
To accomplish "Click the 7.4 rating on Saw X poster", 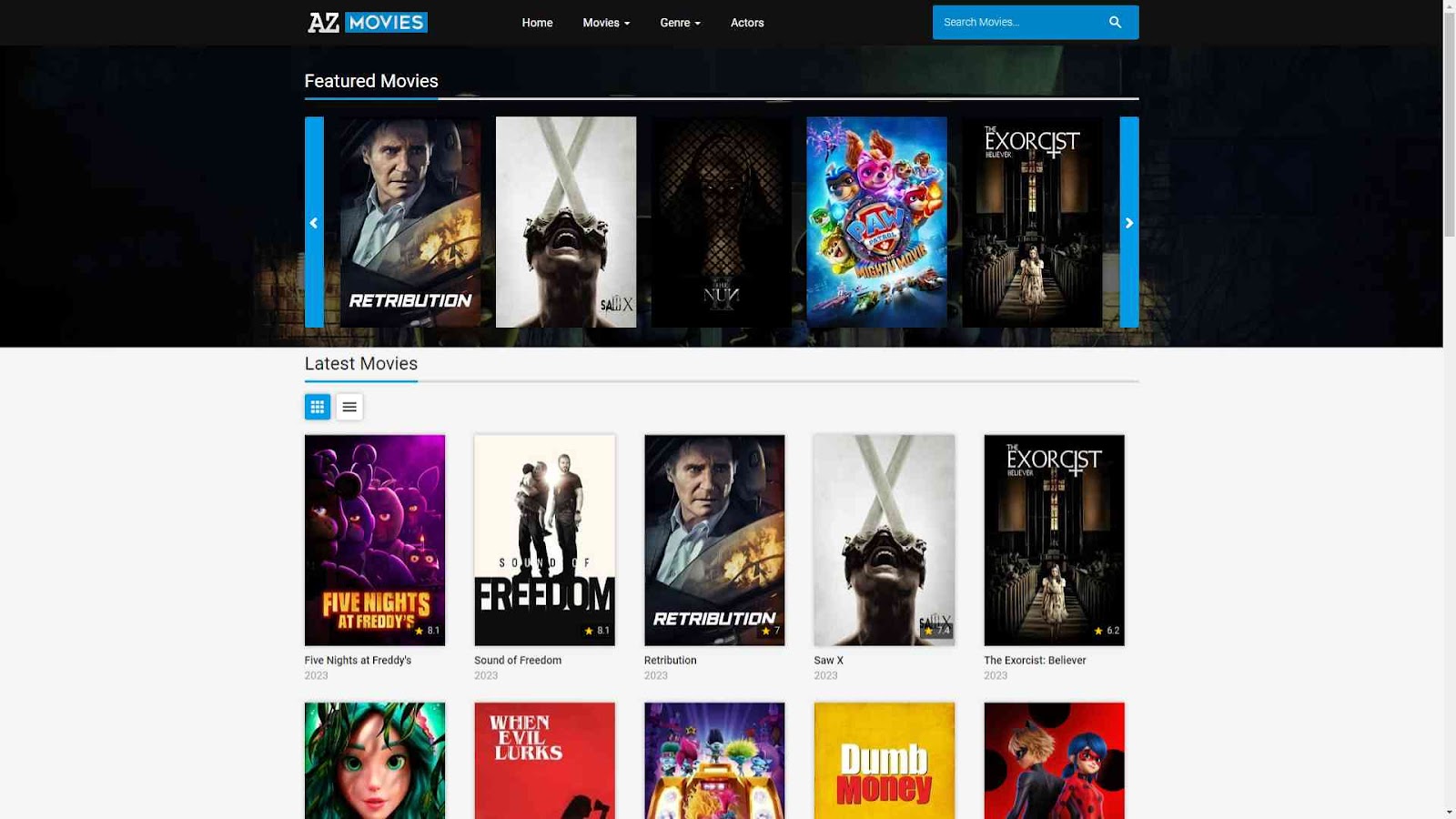I will [937, 631].
